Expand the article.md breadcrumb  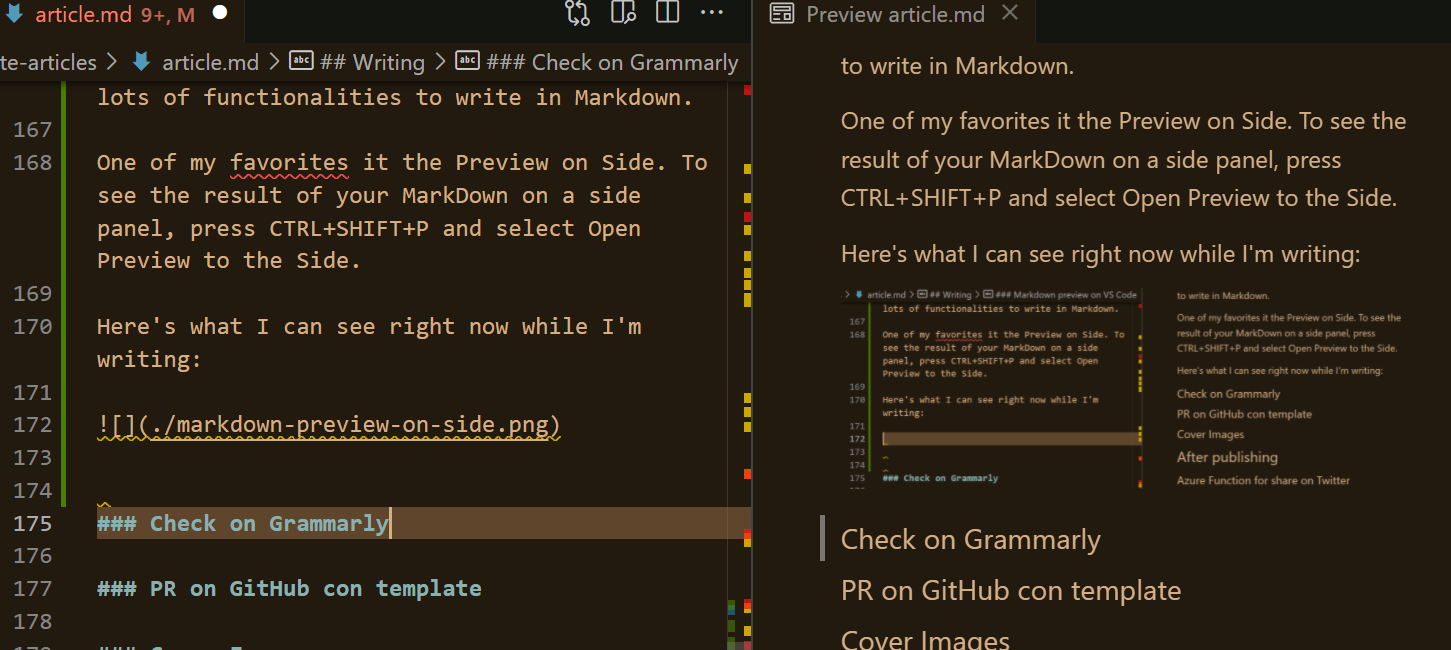click(x=210, y=62)
